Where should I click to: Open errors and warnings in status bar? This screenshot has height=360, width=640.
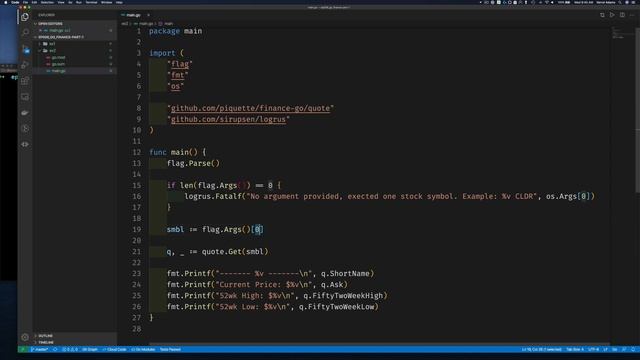click(x=70, y=349)
